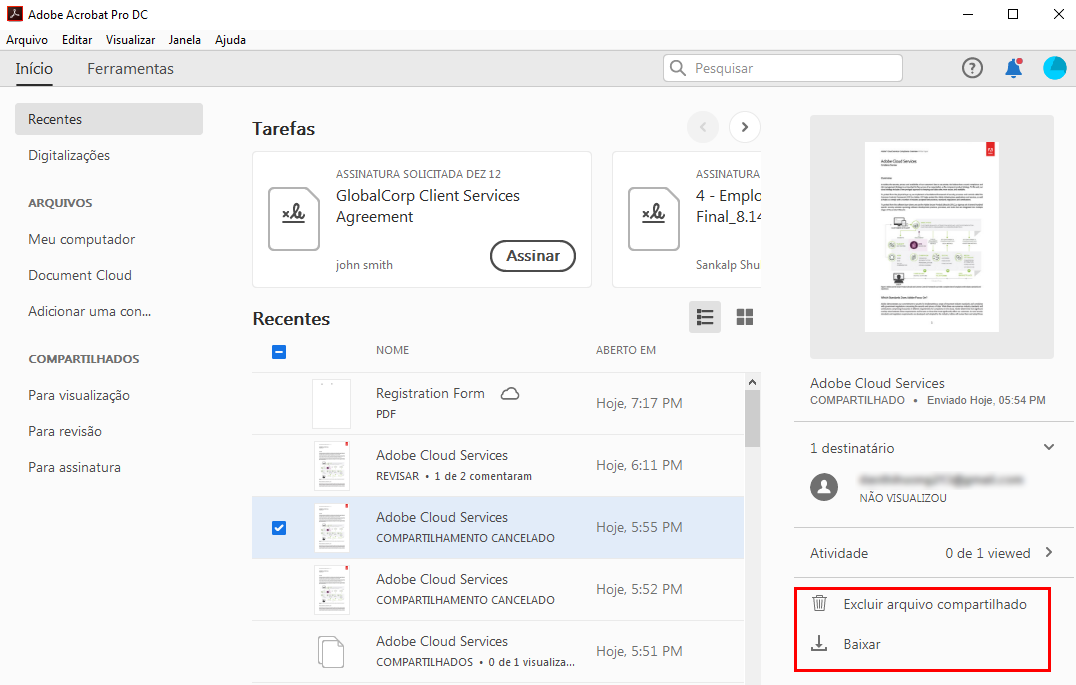Click Baixar to download file
1076x685 pixels.
click(x=862, y=645)
